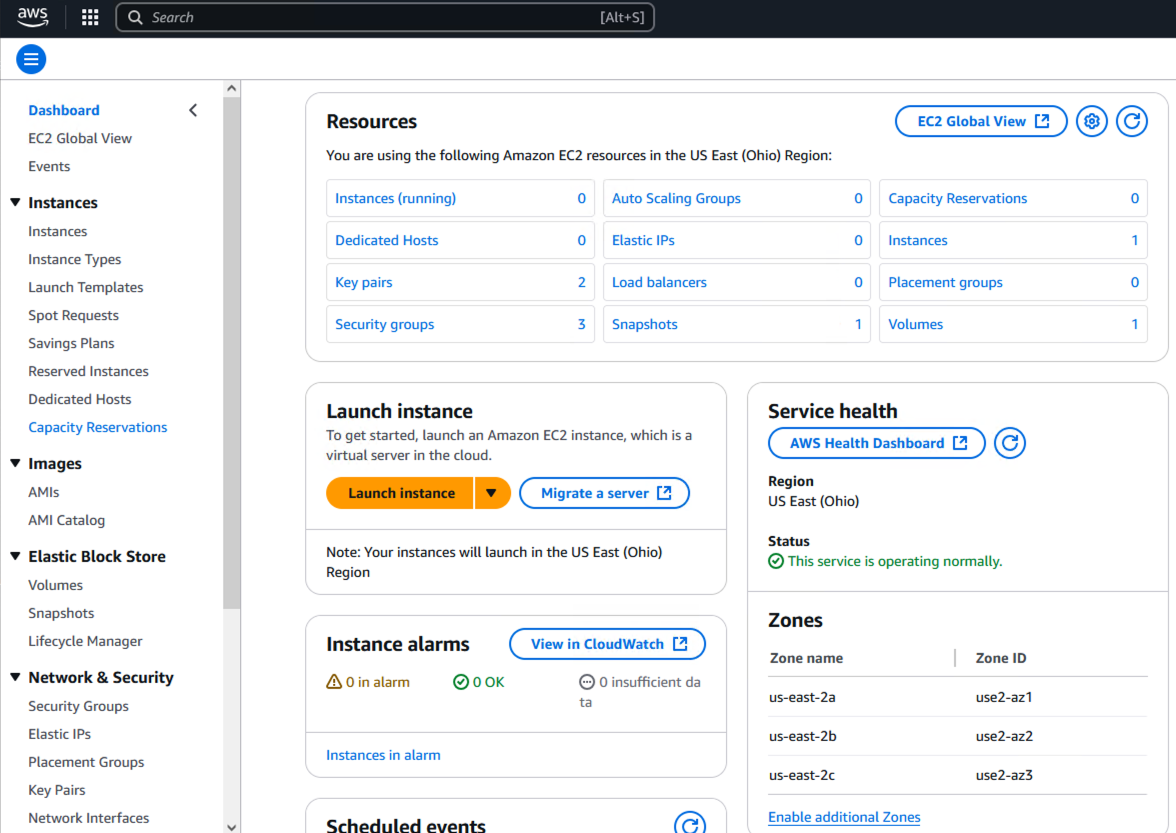
Task: Refresh the Scheduled events panel
Action: coord(690,824)
